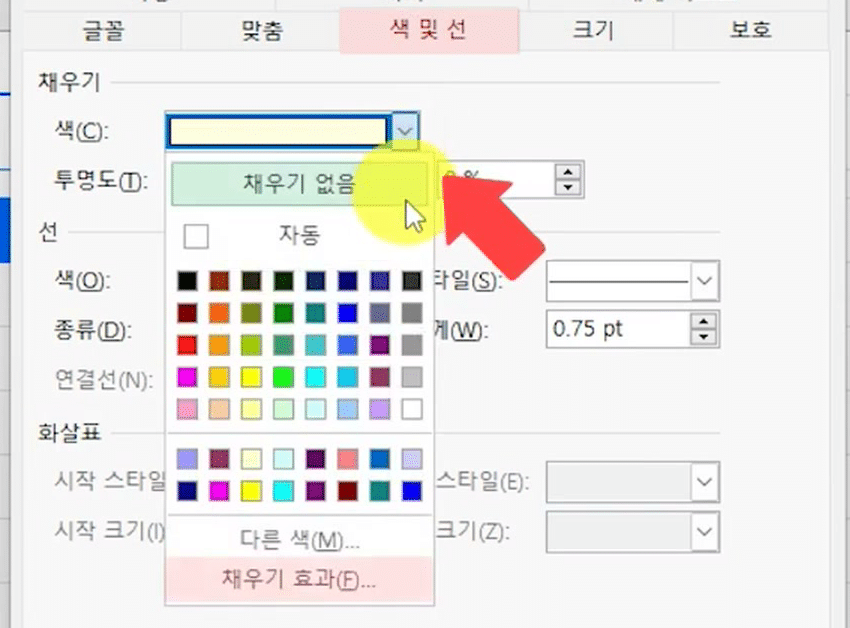Open the arrow end style (E) dropdown
Viewport: 850px width, 628px height.
point(704,482)
